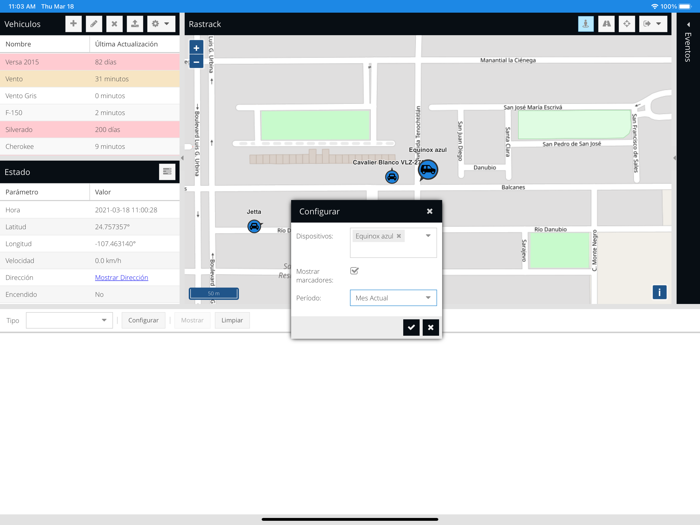Zoom in on the map

(196, 48)
